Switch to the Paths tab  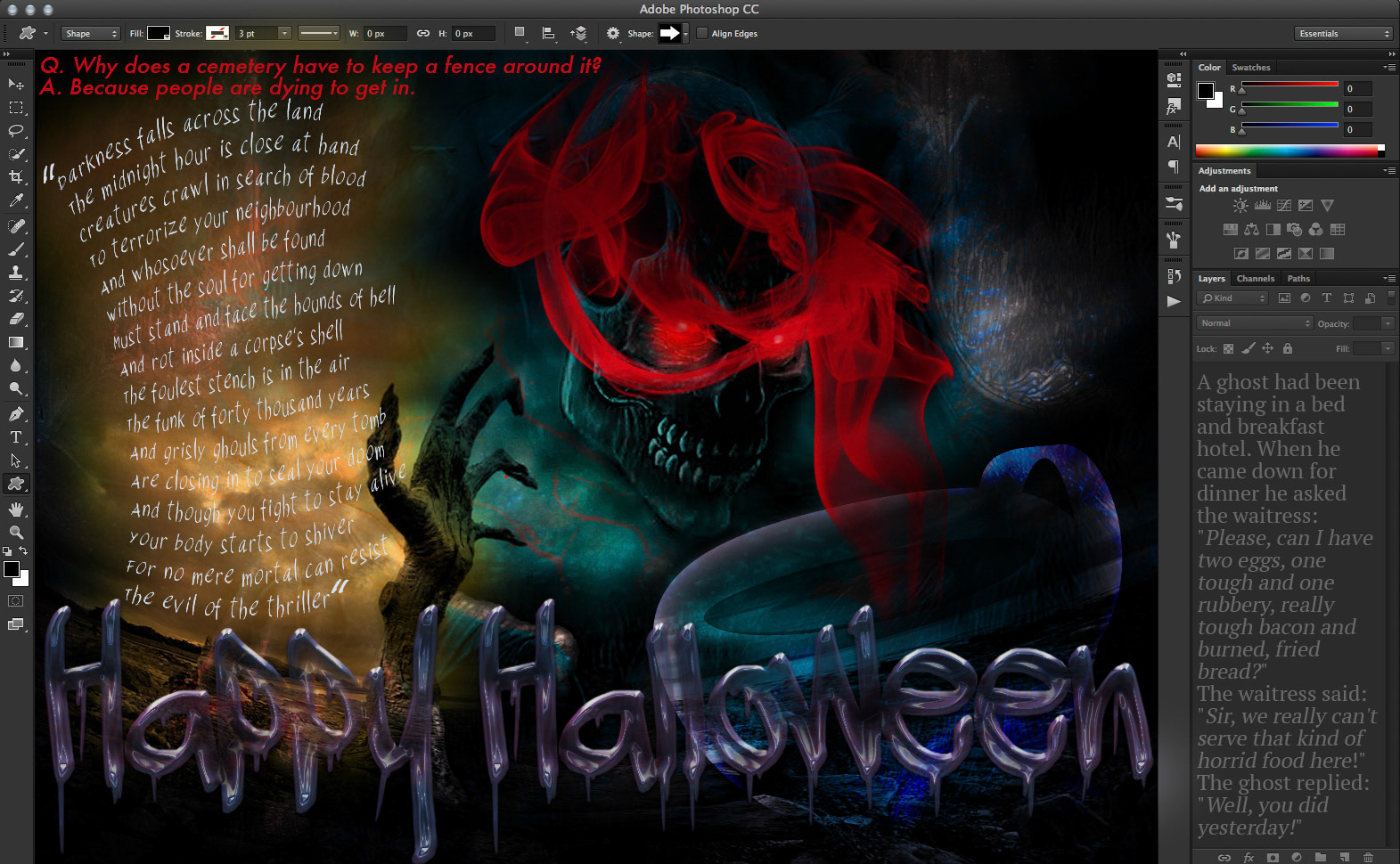[1298, 279]
